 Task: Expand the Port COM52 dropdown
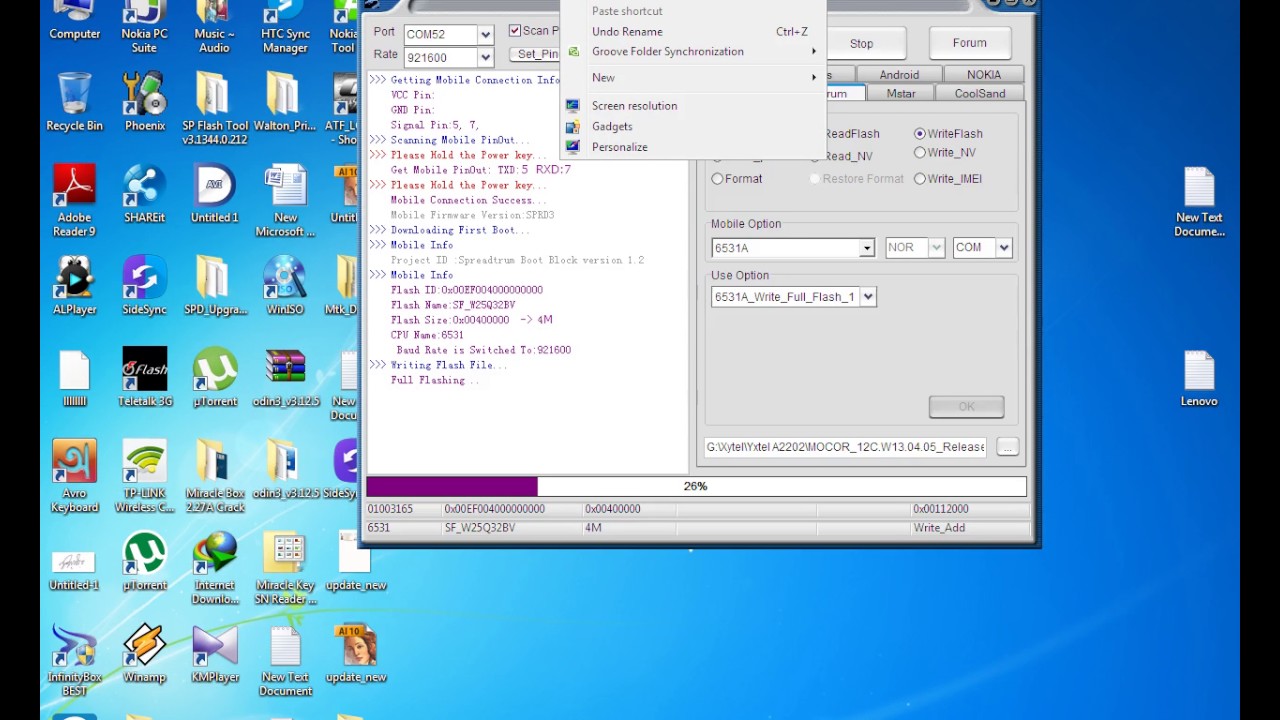(x=485, y=34)
